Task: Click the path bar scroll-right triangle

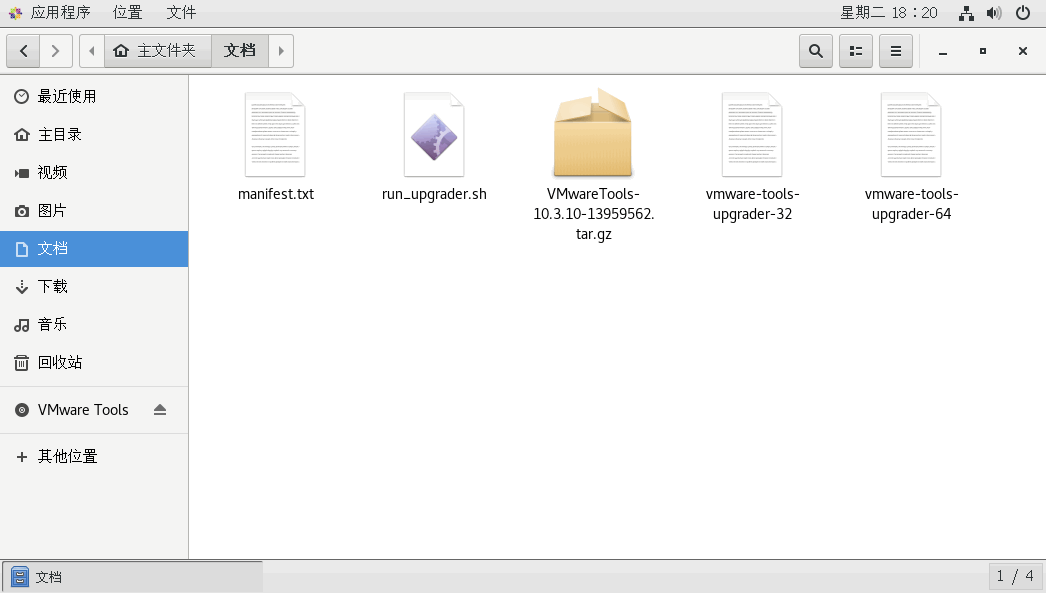Action: coord(281,51)
